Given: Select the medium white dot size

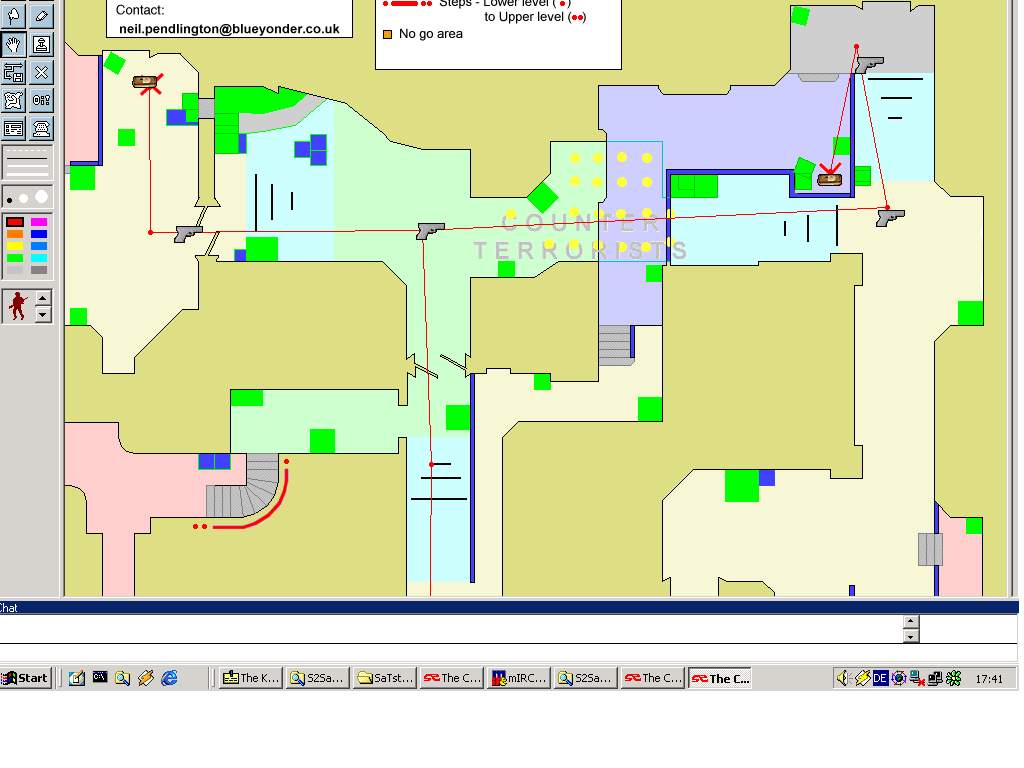Looking at the screenshot, I should click(x=24, y=198).
